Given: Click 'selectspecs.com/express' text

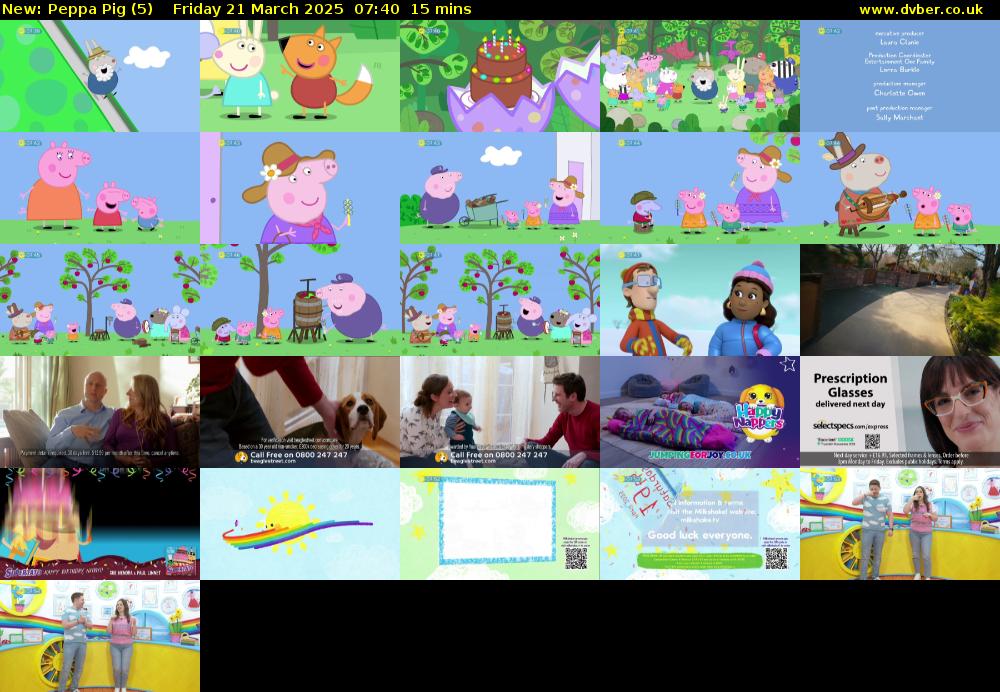Looking at the screenshot, I should tap(850, 425).
